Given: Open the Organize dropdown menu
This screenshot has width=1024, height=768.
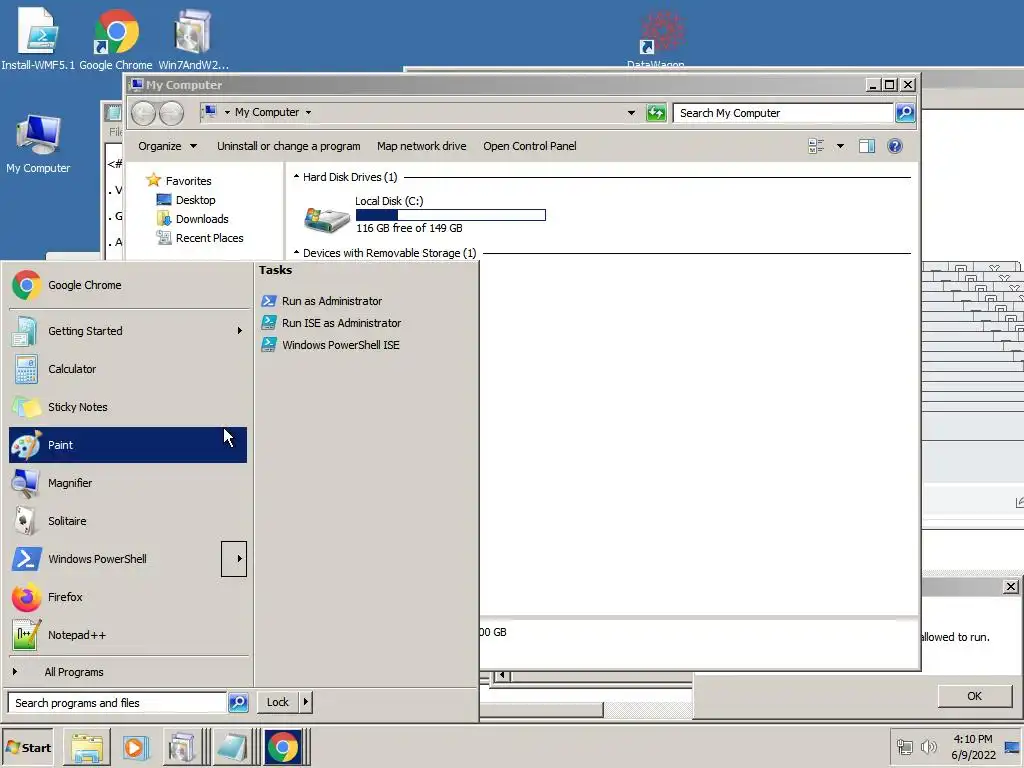Looking at the screenshot, I should tap(167, 146).
